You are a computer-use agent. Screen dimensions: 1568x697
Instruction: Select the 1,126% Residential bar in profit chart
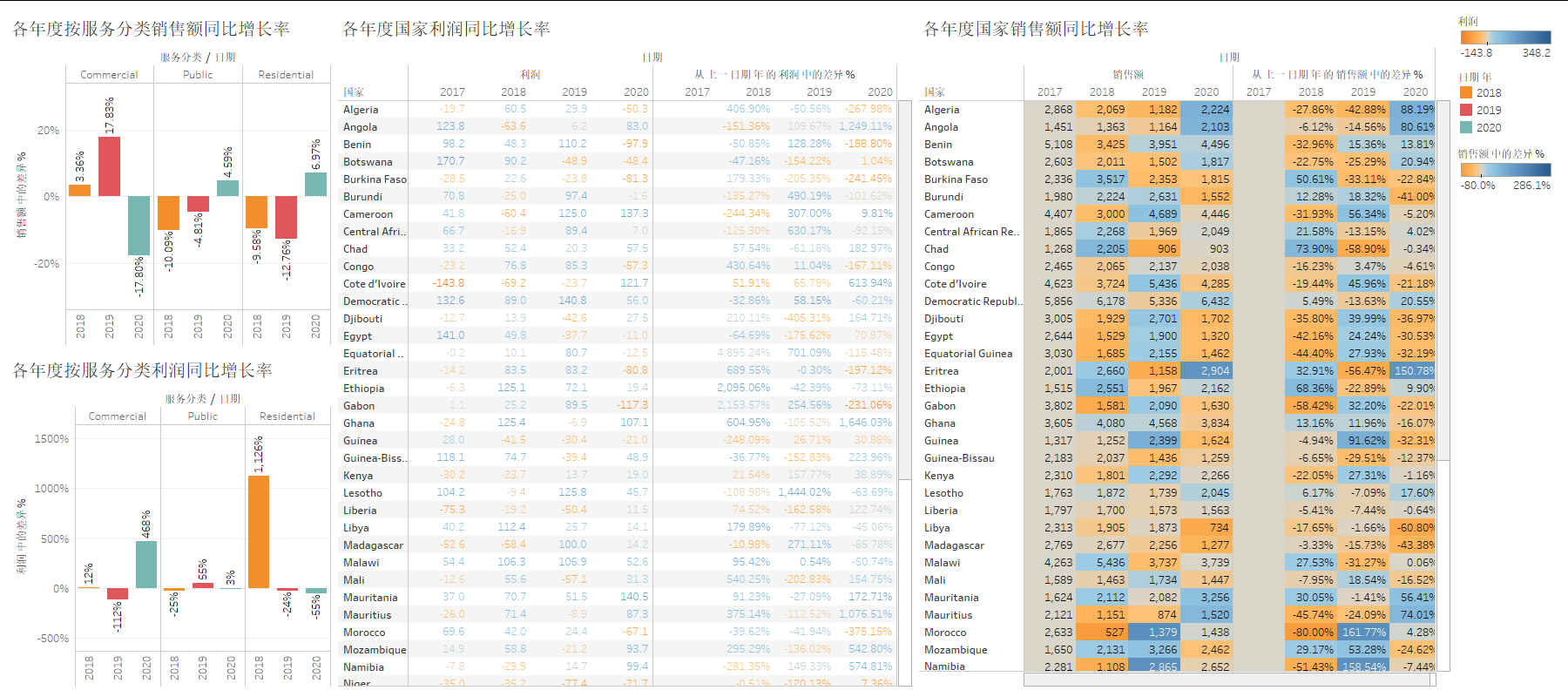pyautogui.click(x=259, y=531)
